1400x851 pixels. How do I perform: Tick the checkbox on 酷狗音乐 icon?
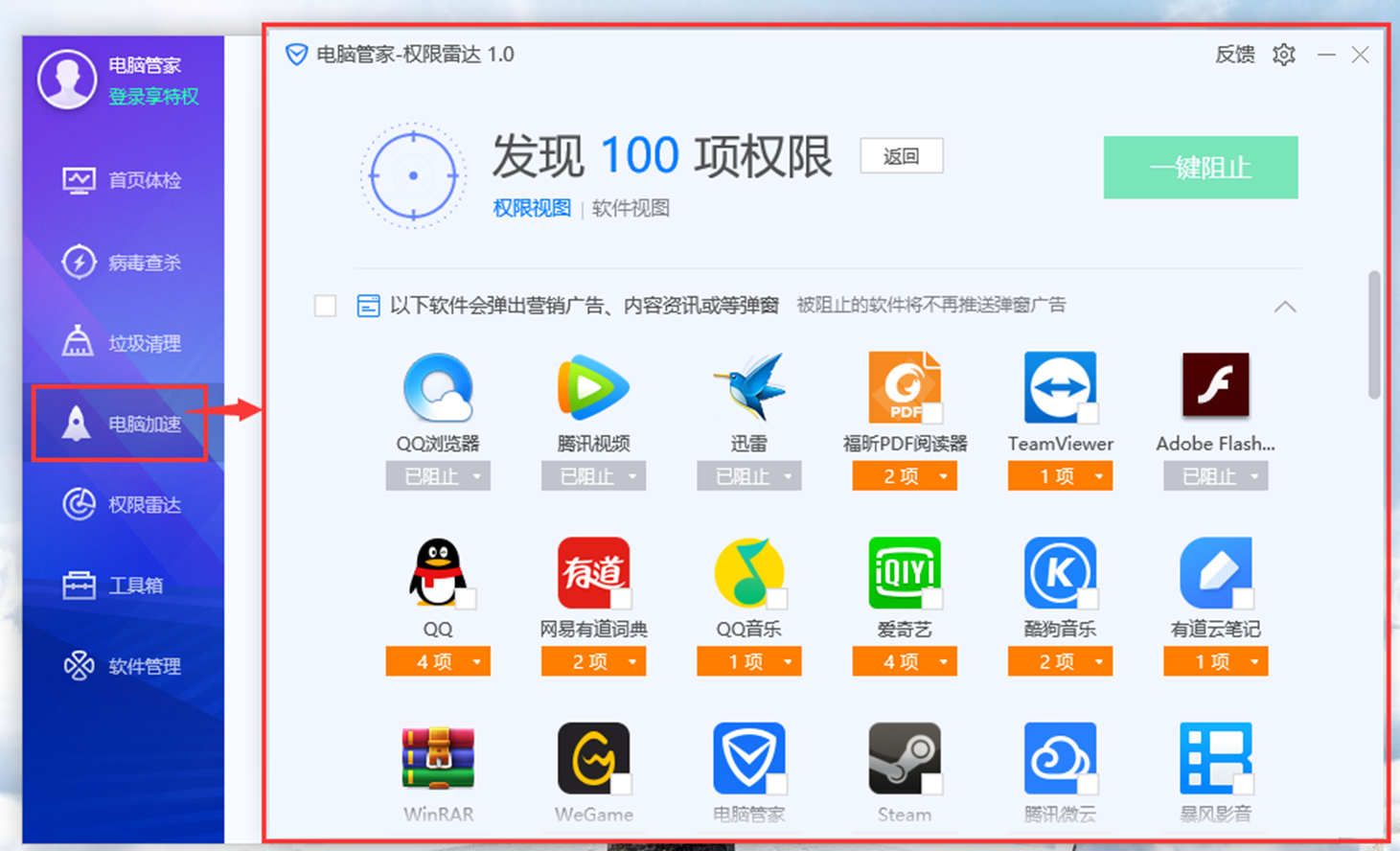(x=1088, y=599)
